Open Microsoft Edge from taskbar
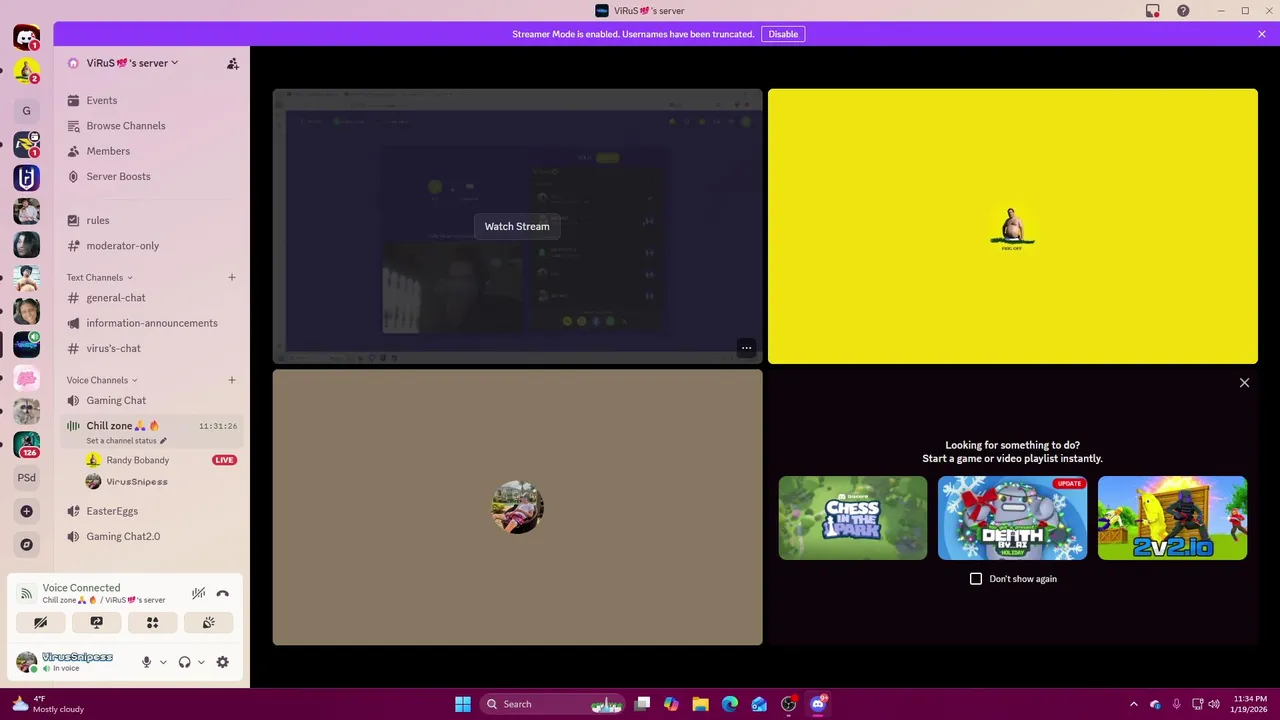This screenshot has width=1280, height=720. pos(730,704)
